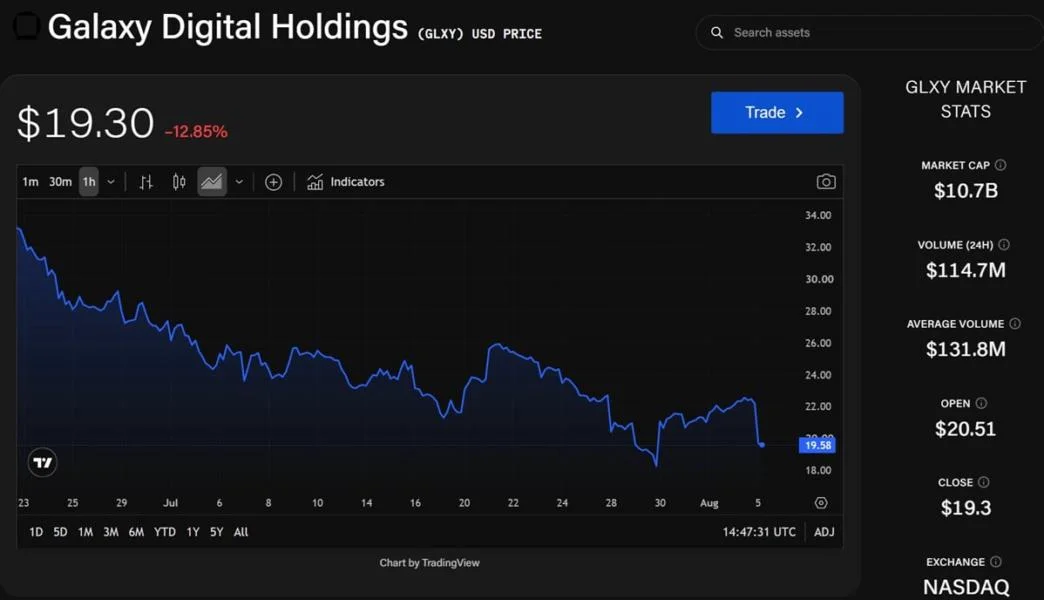The image size is (1044, 600).
Task: Click the Search assets field
Action: click(870, 33)
